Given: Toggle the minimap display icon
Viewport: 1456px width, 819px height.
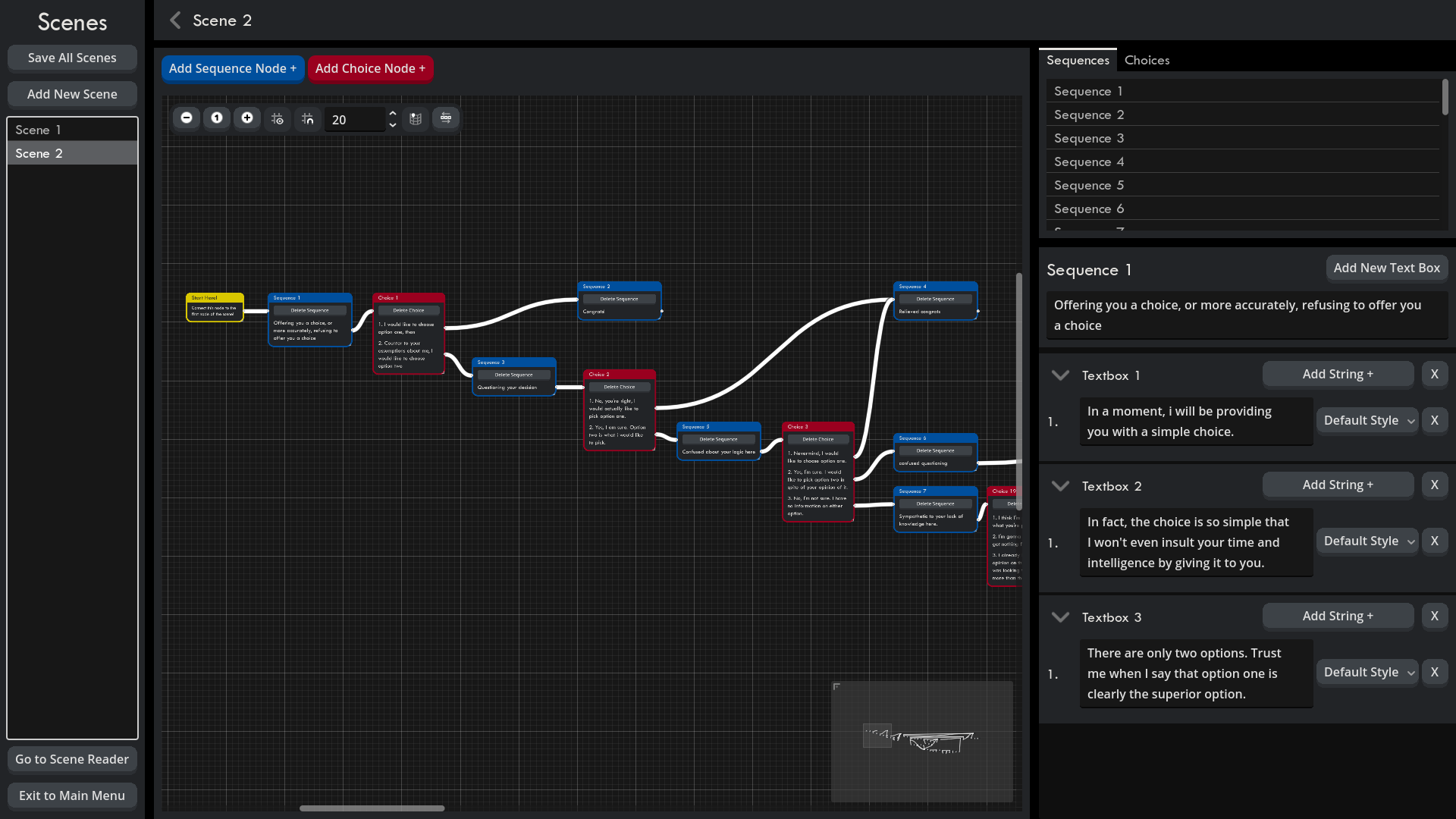Looking at the screenshot, I should pos(416,118).
